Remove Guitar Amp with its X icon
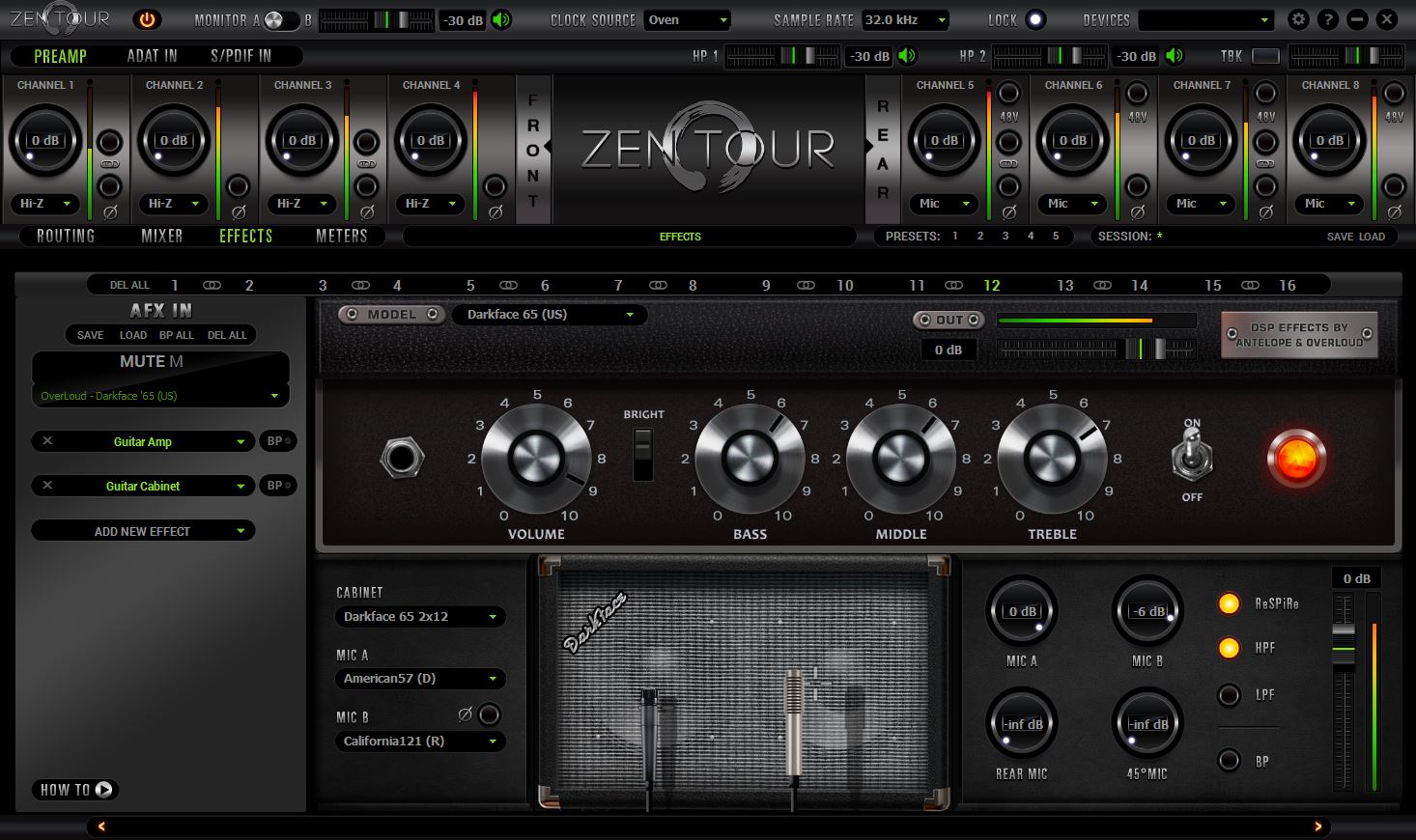Viewport: 1416px width, 840px height. (47, 441)
